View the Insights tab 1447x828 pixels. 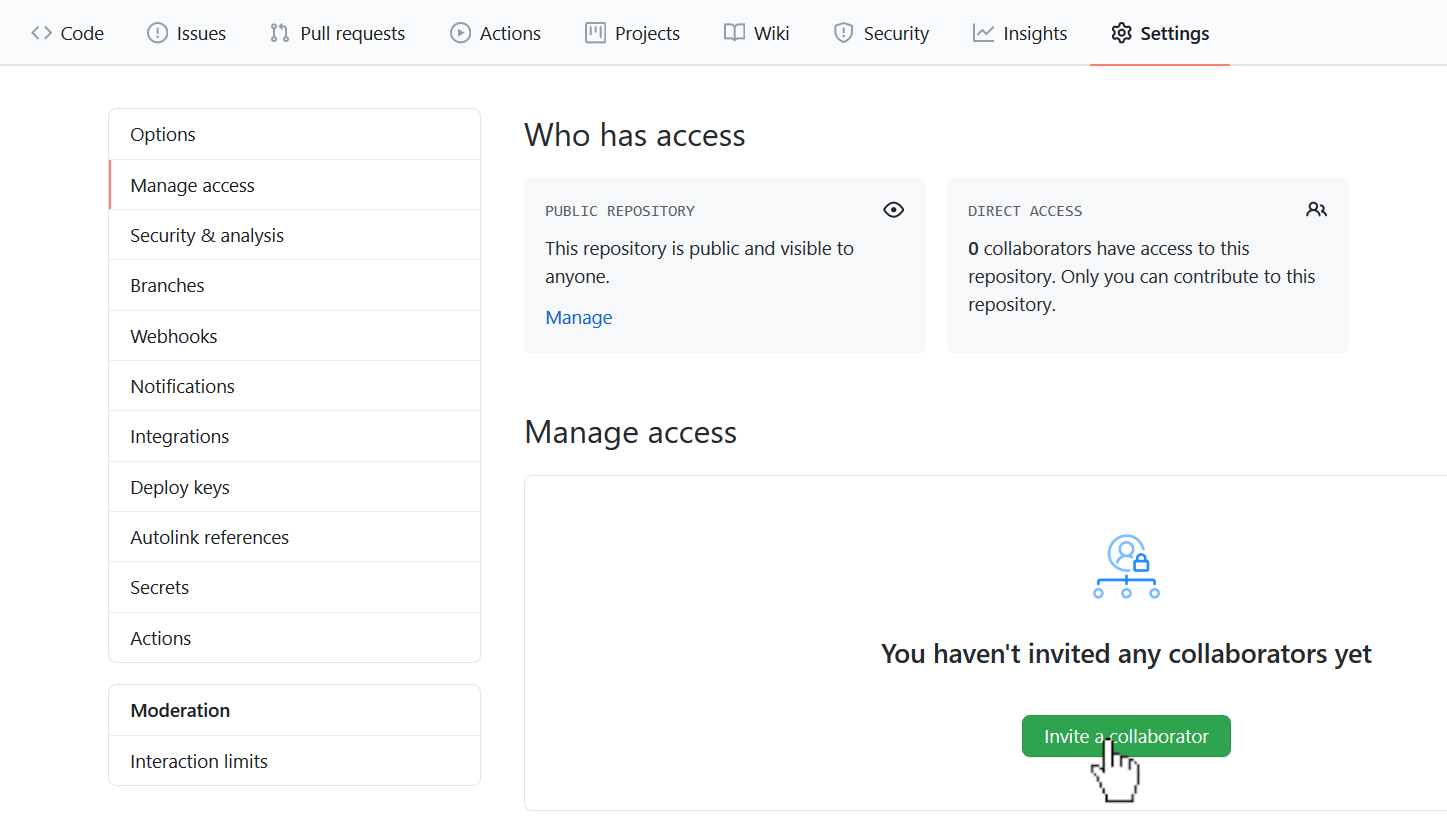1020,33
